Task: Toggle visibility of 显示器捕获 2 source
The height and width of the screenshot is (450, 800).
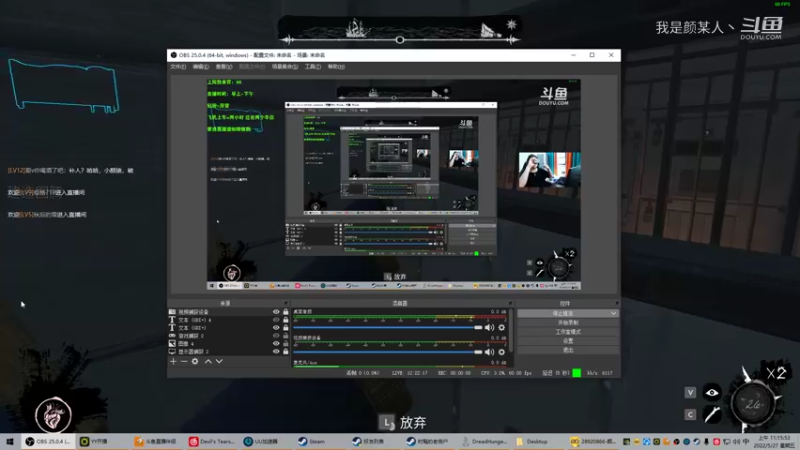Action: [x=276, y=352]
